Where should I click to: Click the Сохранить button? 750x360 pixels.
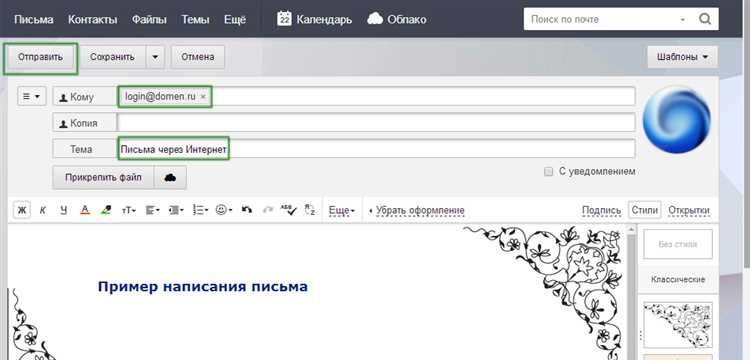[113, 57]
